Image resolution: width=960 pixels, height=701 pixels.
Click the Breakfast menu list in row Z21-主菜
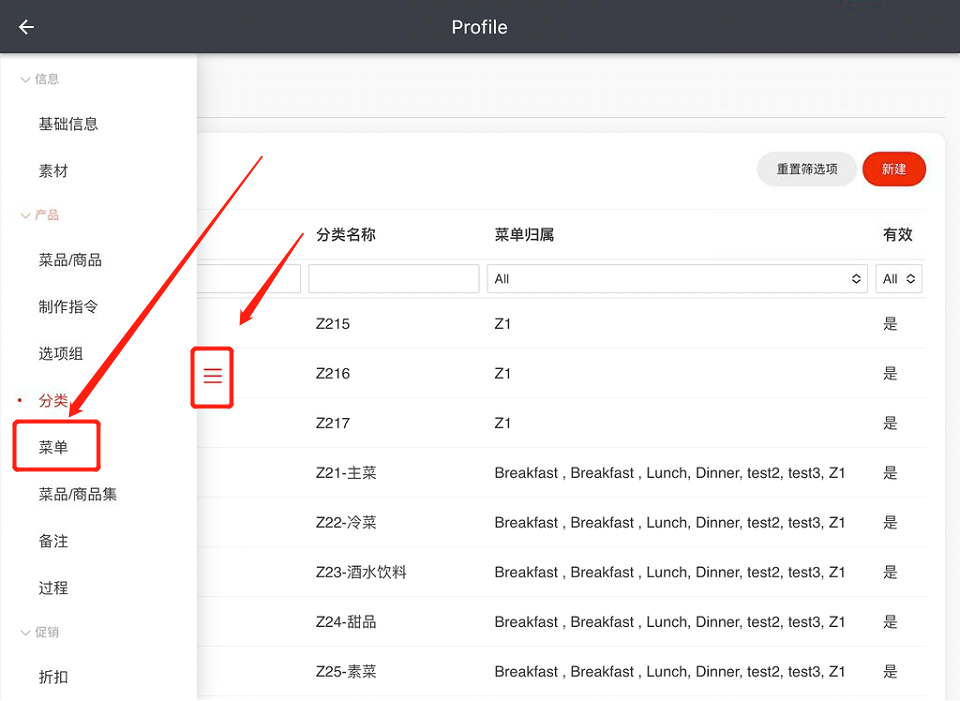click(x=670, y=473)
